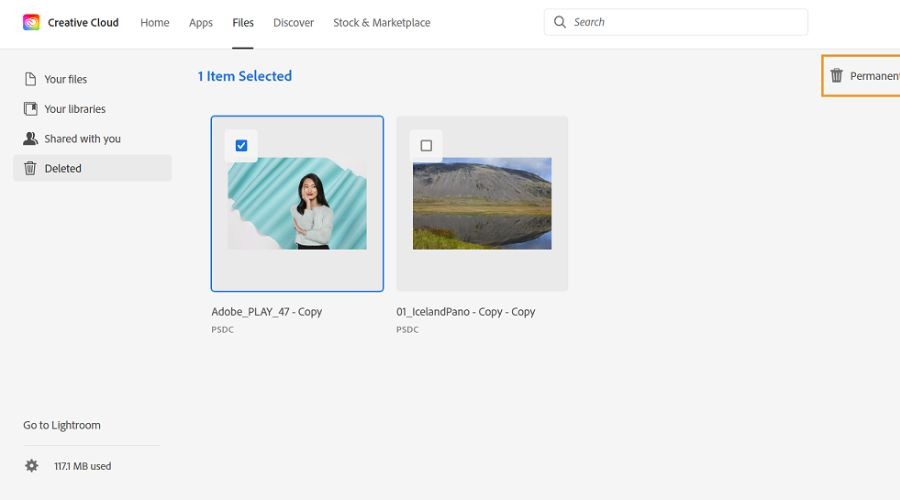Open the Discover tab

coord(293,23)
